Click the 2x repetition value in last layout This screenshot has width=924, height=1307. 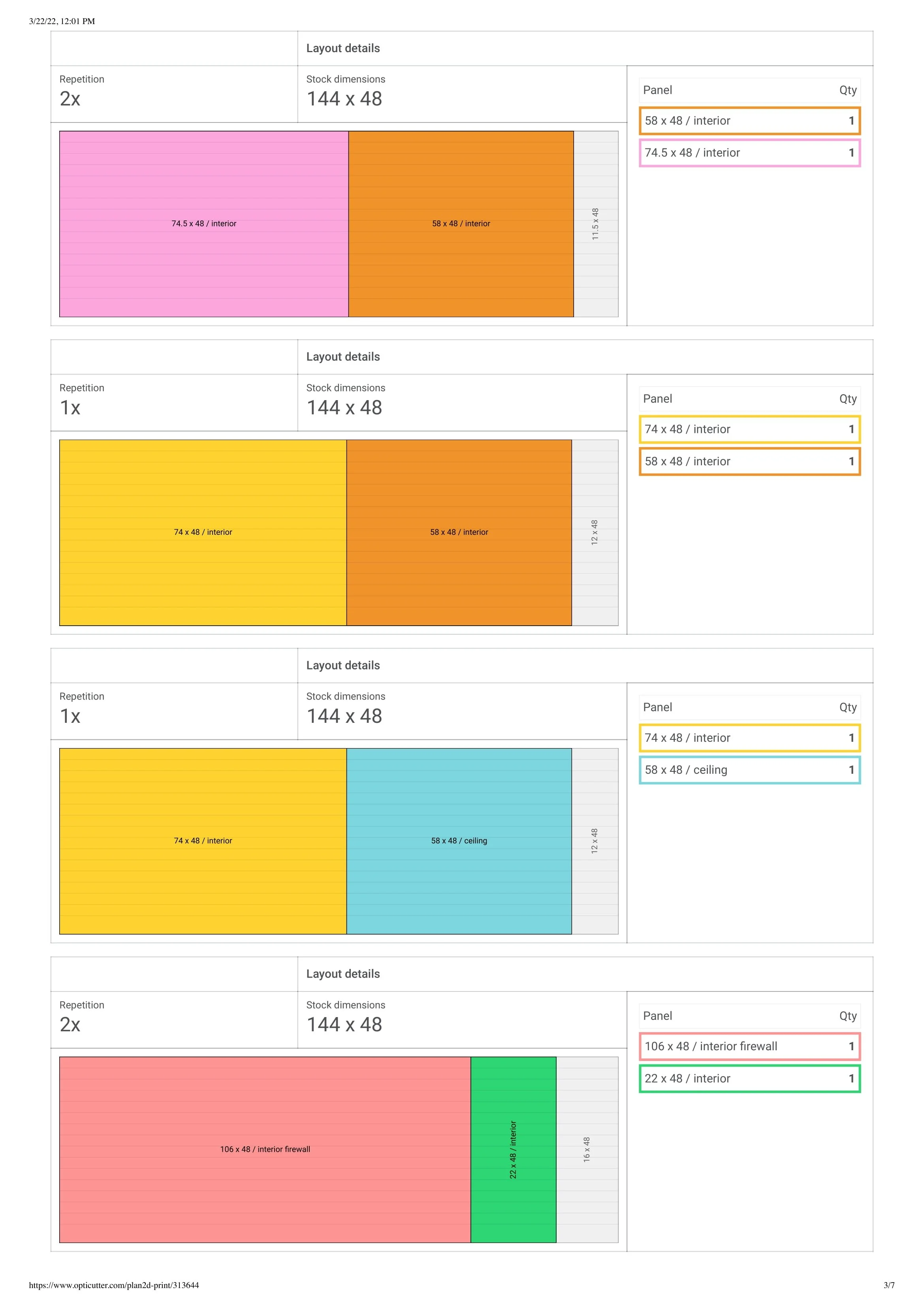tap(70, 1025)
